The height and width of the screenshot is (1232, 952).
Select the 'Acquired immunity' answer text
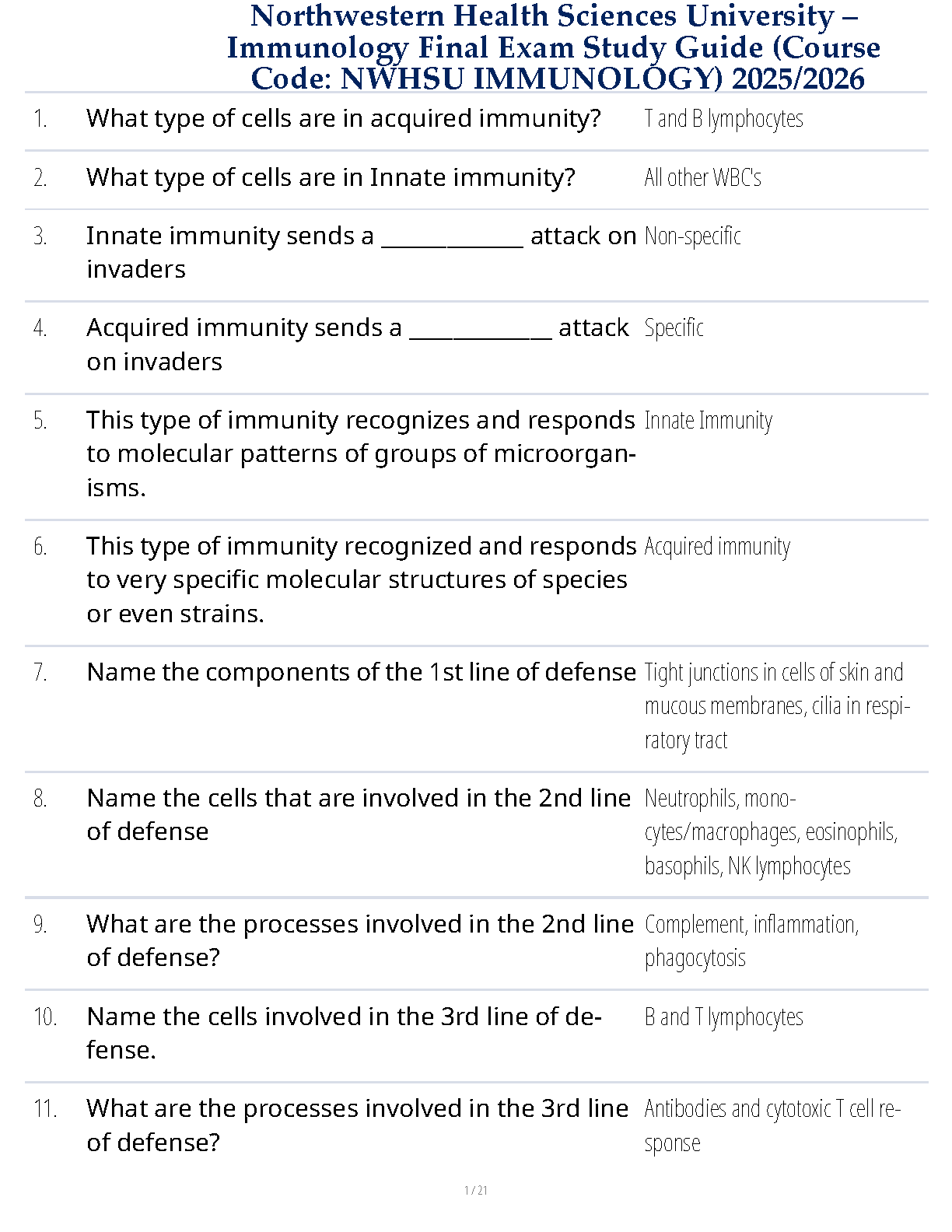(x=717, y=547)
